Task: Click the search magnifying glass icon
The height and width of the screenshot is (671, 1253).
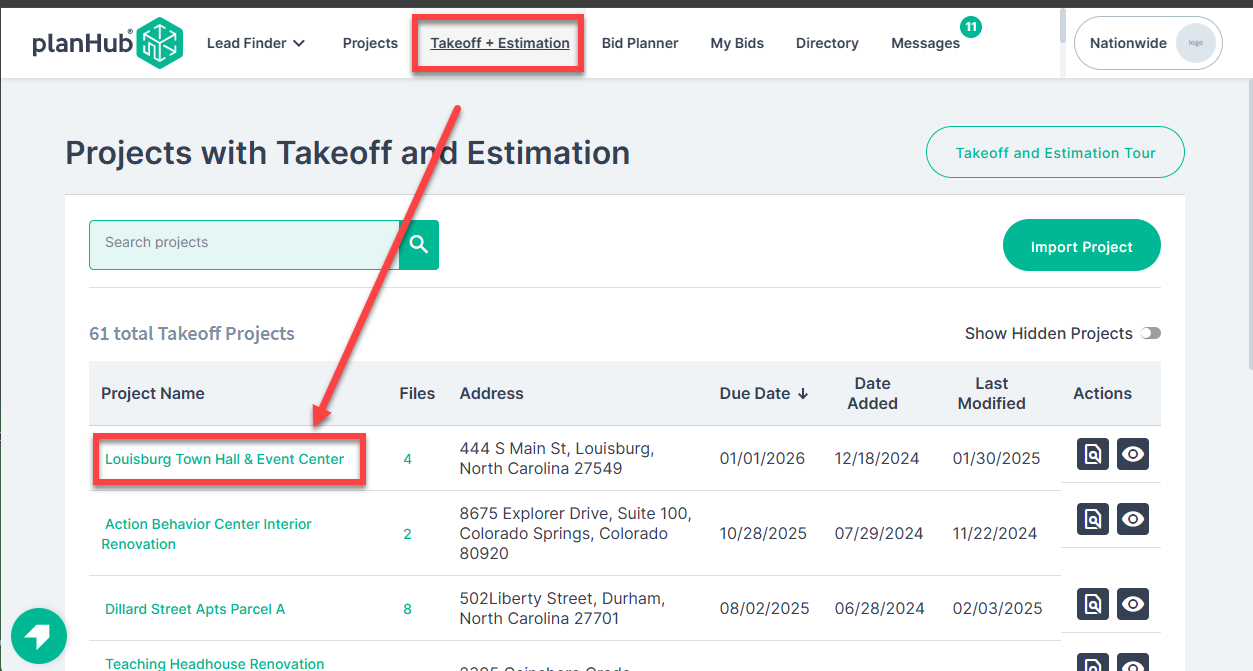Action: (418, 244)
